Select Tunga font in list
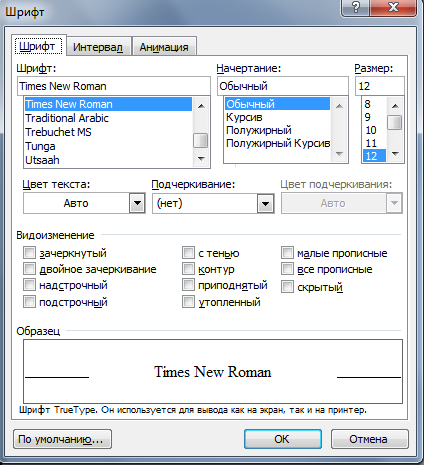Screen dimensions: 424x465 (x=108, y=146)
